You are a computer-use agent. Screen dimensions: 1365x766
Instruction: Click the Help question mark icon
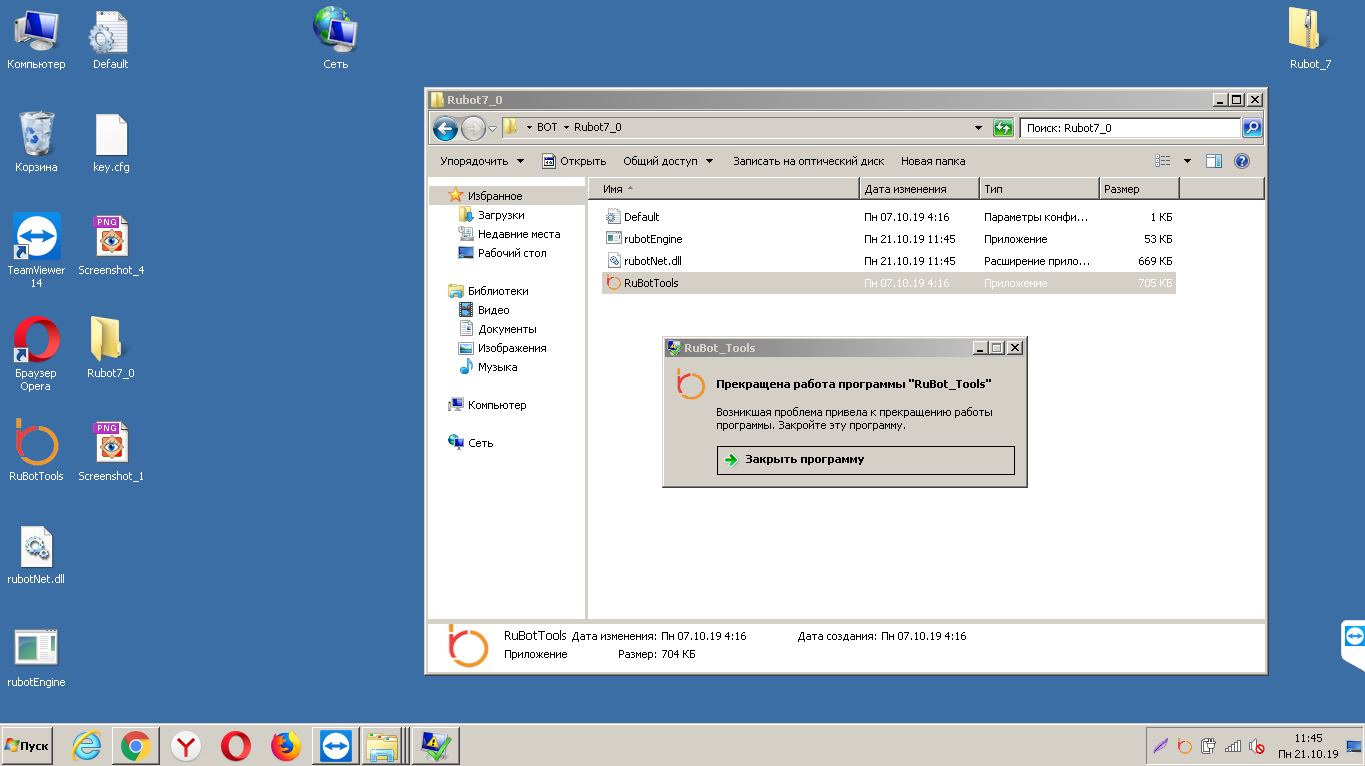(x=1242, y=161)
